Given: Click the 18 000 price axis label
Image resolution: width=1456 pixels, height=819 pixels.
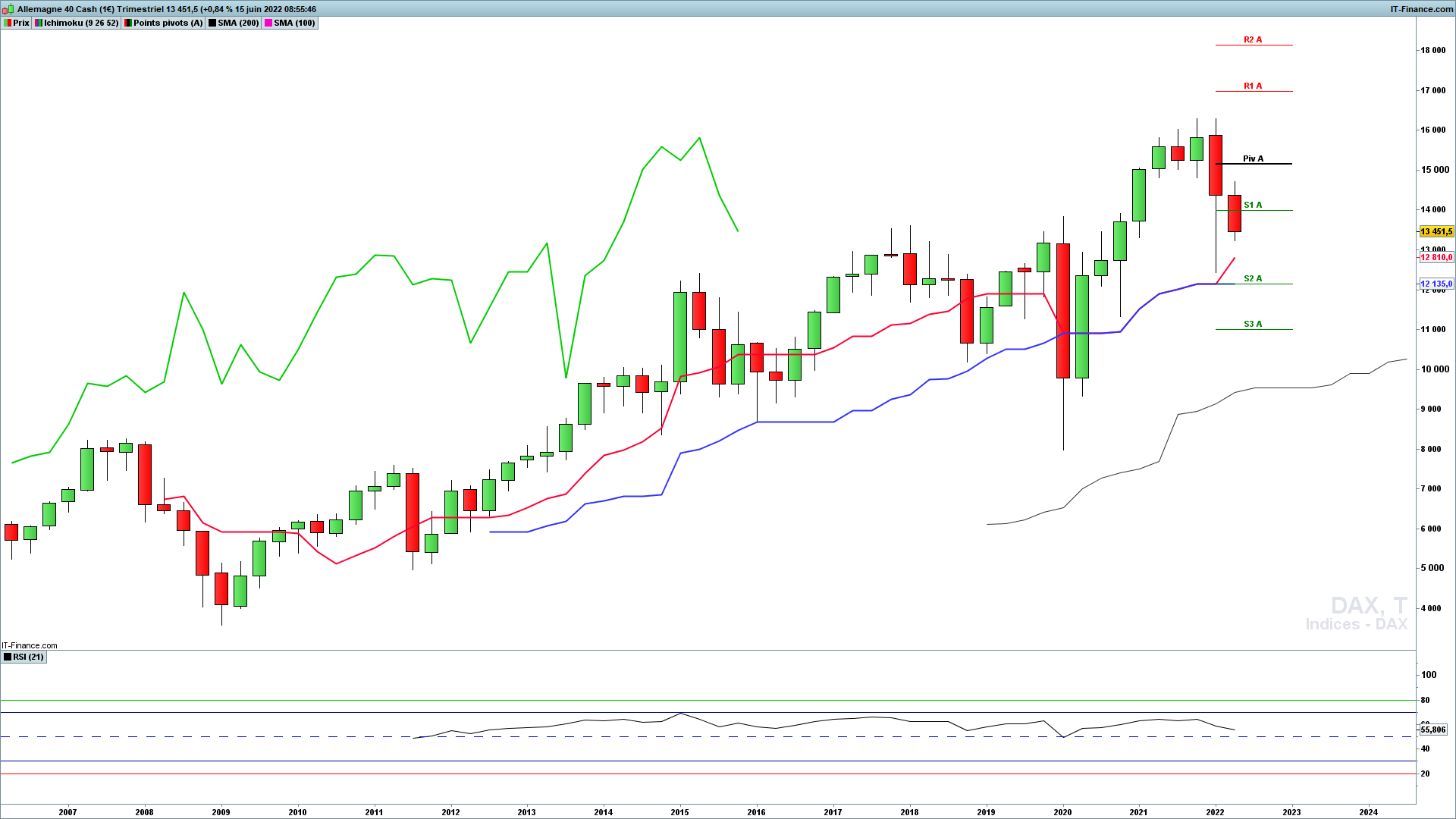Looking at the screenshot, I should [x=1433, y=50].
